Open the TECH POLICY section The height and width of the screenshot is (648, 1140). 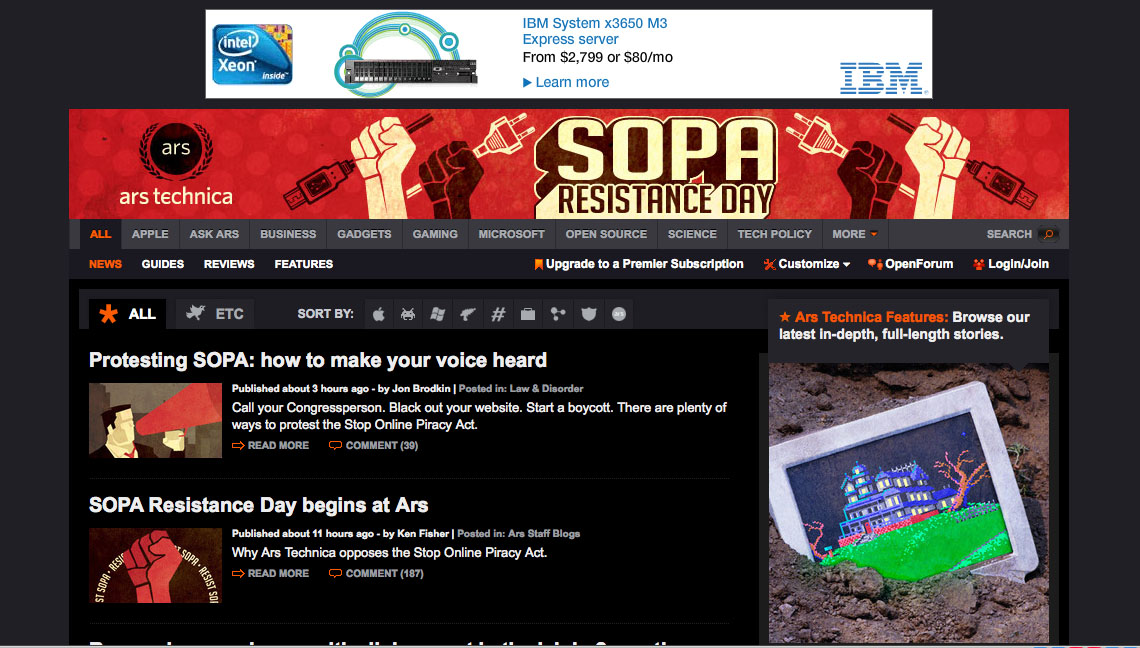[x=774, y=234]
